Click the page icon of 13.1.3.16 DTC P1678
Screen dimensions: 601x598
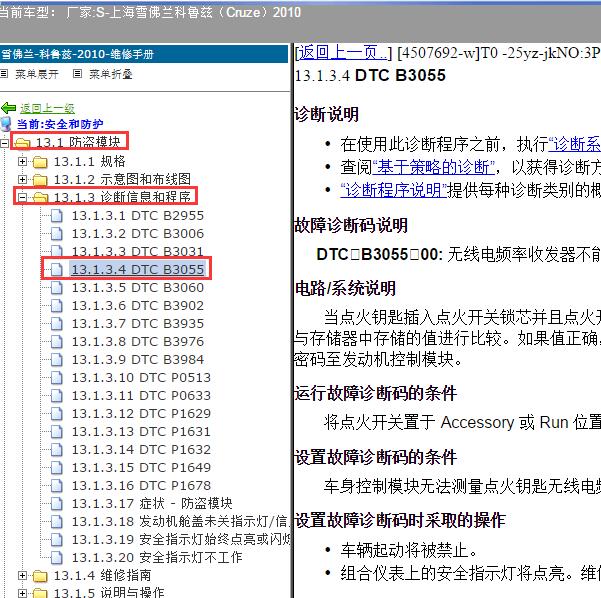[x=57, y=486]
